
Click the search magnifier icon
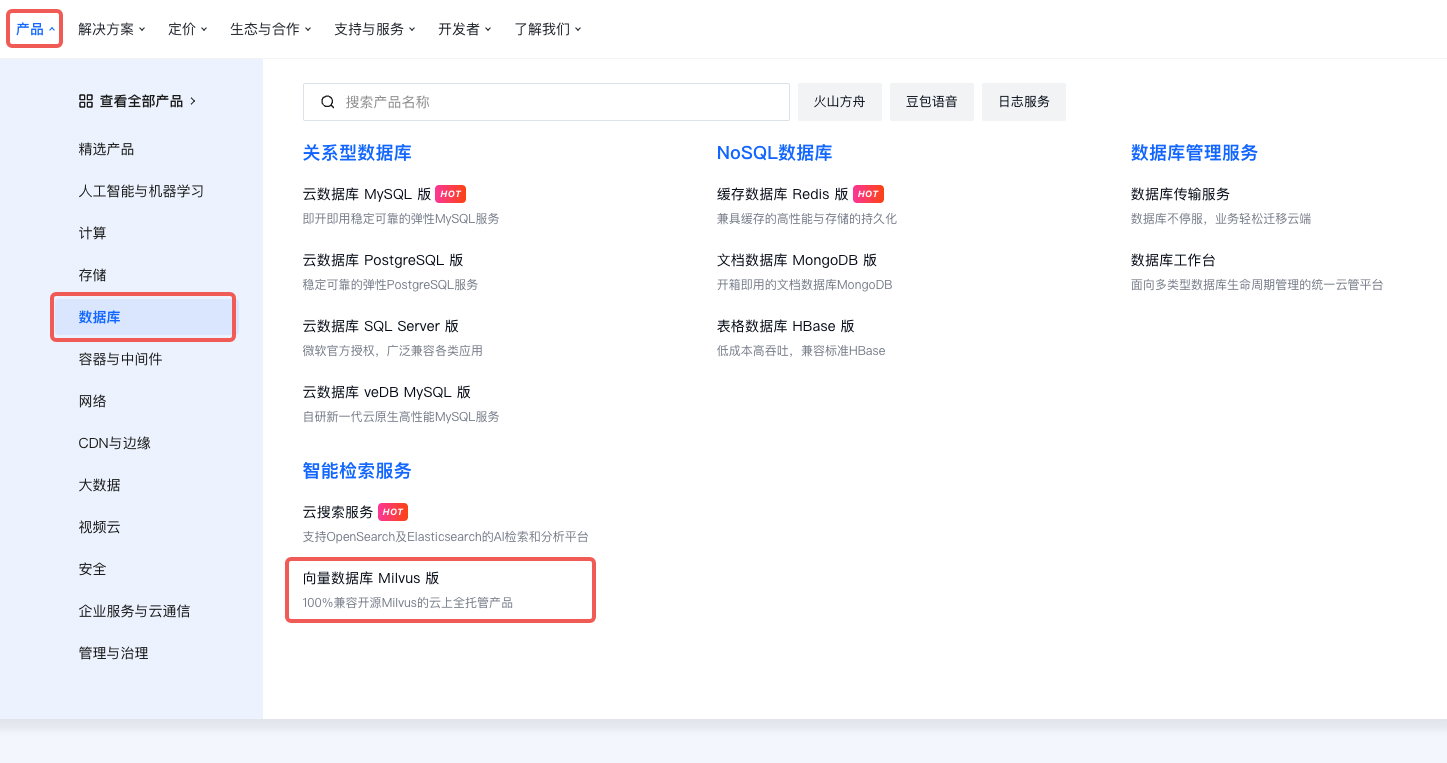coord(328,102)
